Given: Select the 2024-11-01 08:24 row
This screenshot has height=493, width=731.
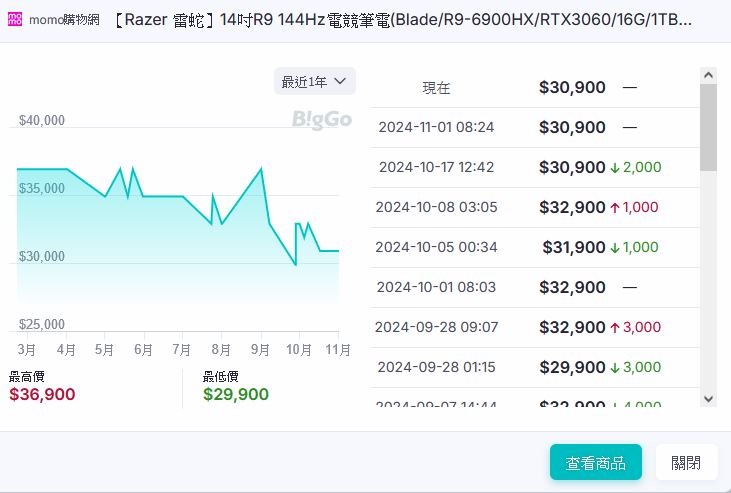Looking at the screenshot, I should tap(535, 127).
